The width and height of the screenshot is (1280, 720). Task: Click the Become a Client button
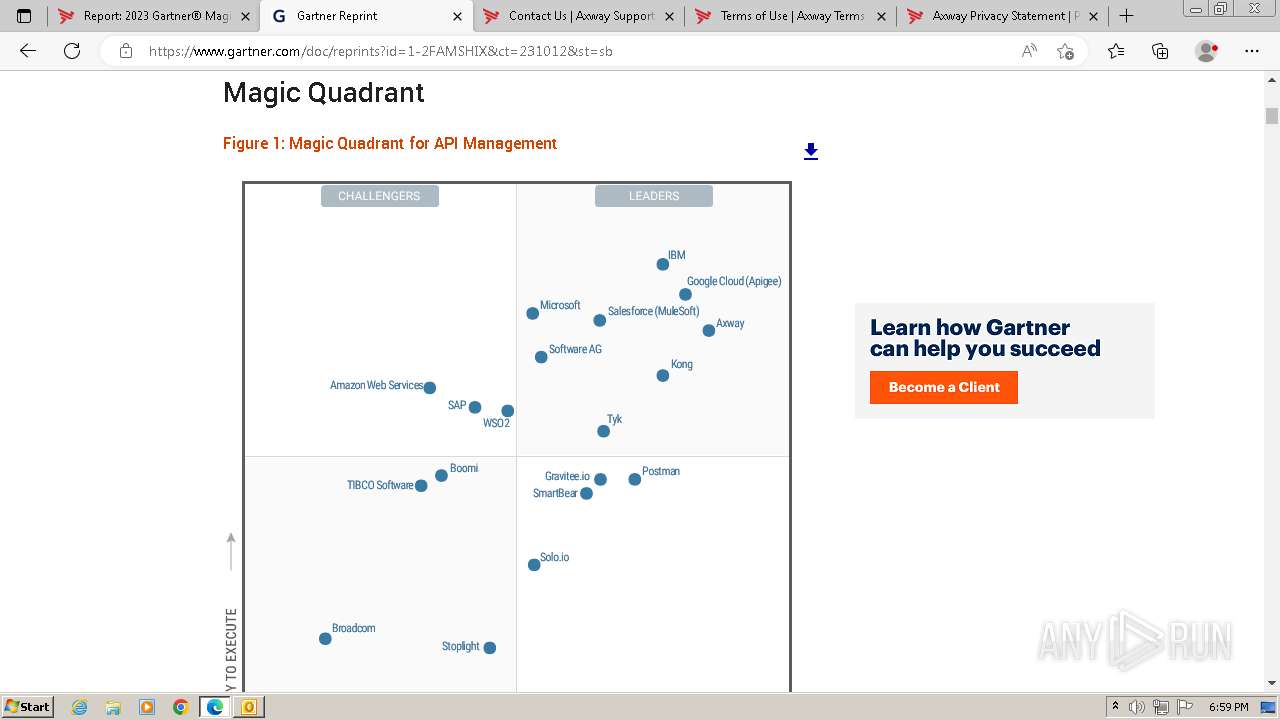tap(943, 387)
